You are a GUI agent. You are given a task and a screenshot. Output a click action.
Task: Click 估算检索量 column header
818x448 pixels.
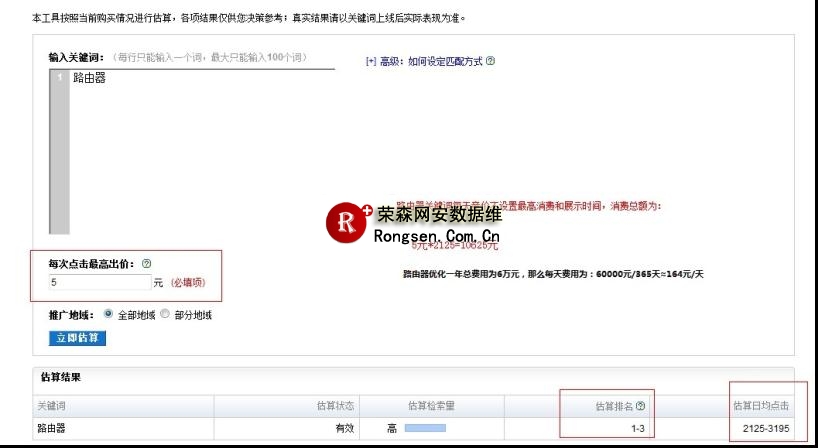tap(431, 406)
